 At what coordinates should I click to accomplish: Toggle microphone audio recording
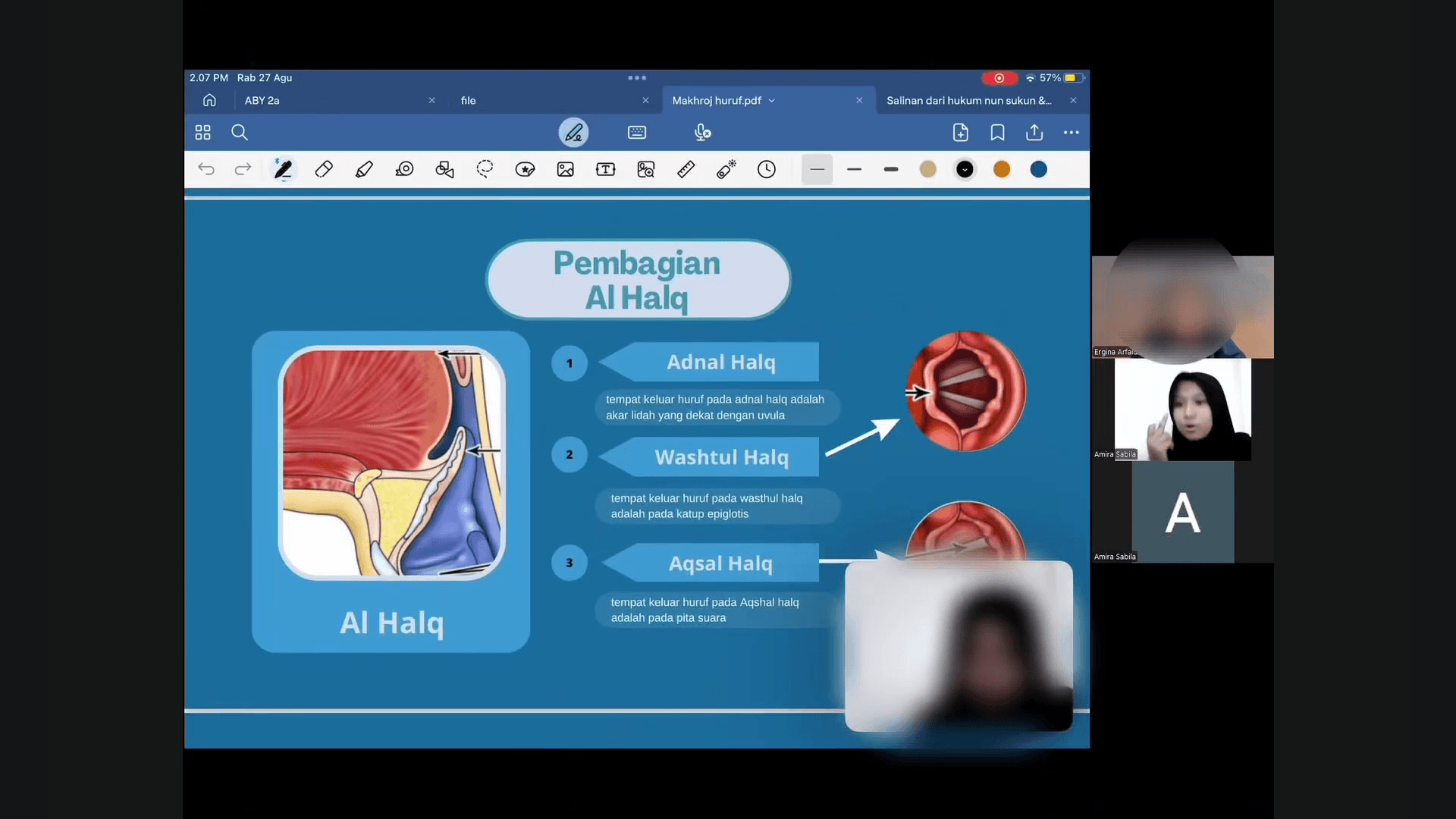click(x=702, y=133)
